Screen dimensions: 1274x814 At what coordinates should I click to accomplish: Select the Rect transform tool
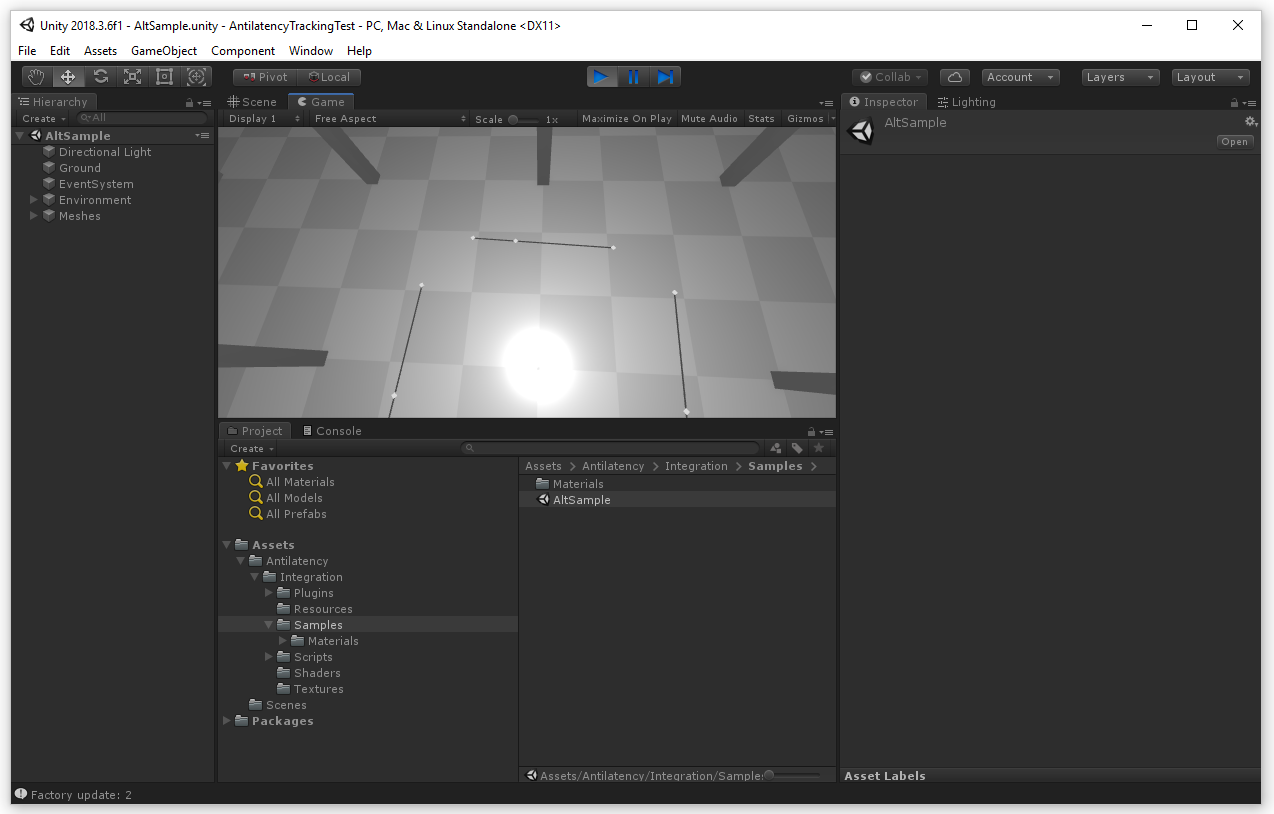[x=164, y=77]
